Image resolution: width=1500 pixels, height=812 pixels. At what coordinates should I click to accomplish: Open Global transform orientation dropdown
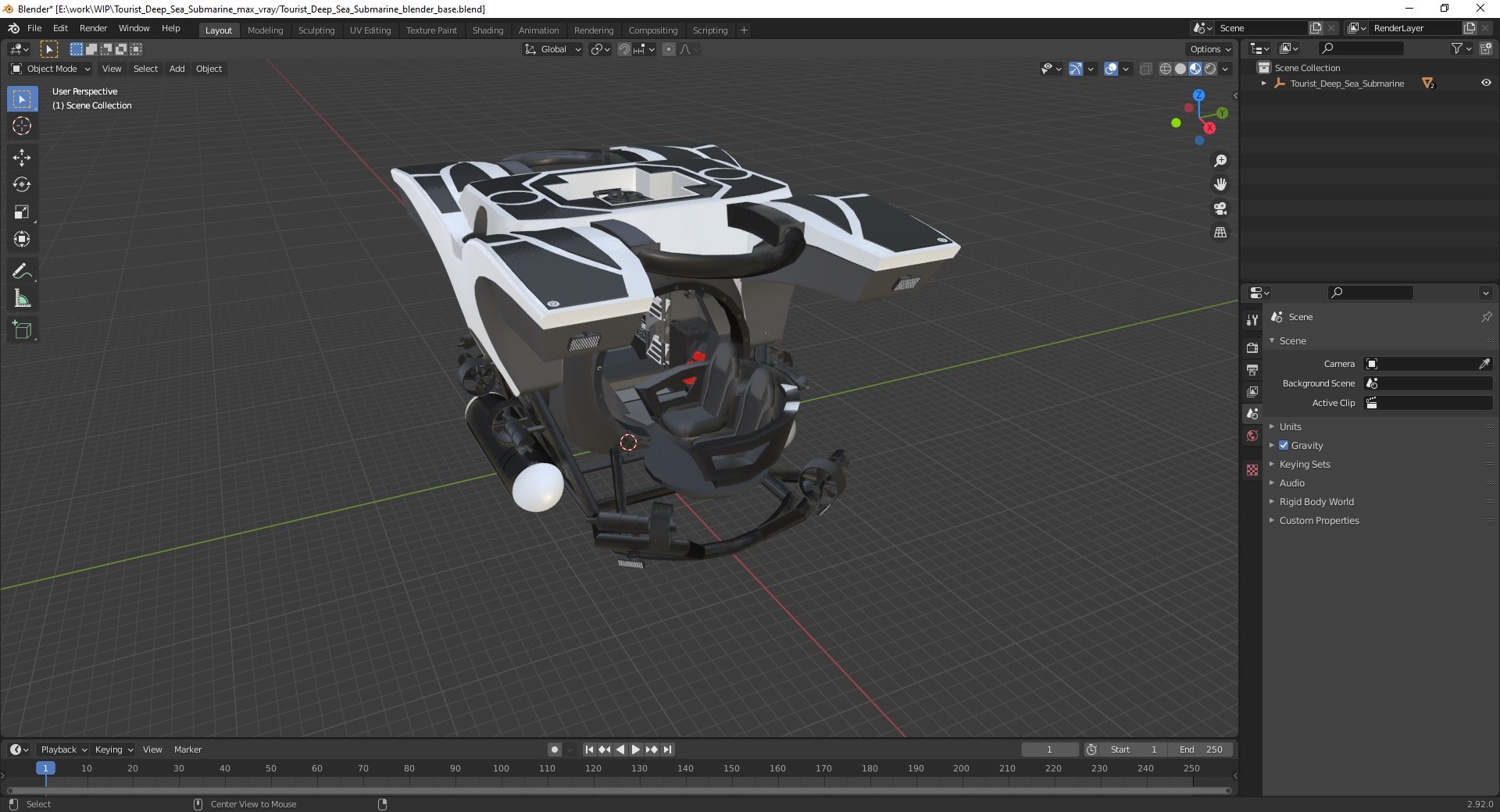point(553,49)
